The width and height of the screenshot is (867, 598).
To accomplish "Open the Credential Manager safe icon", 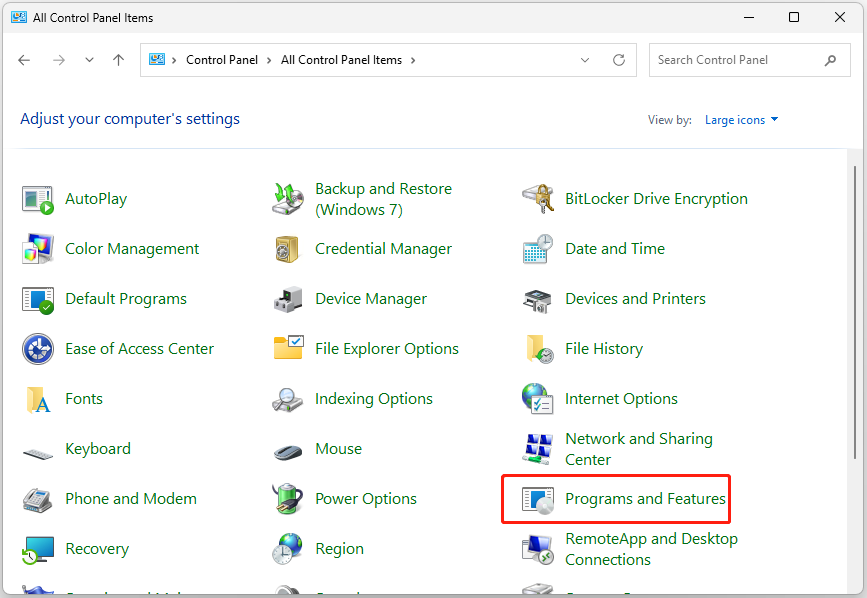I will click(288, 249).
